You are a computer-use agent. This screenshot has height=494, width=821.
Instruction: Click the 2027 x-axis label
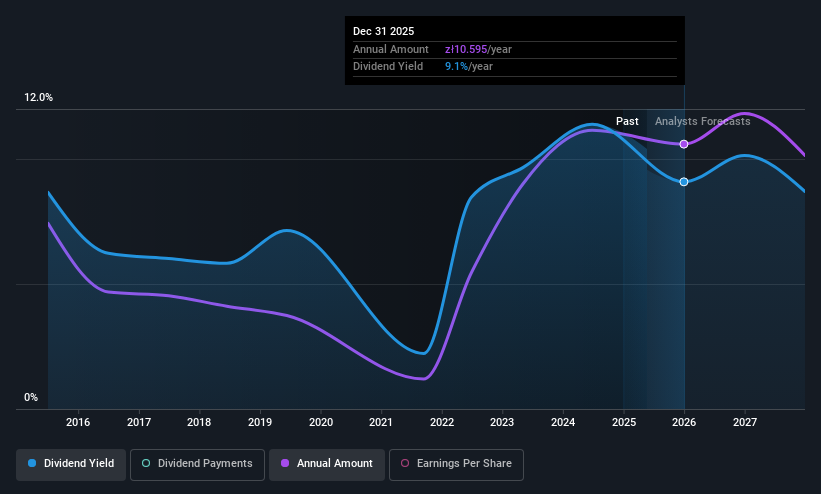745,422
